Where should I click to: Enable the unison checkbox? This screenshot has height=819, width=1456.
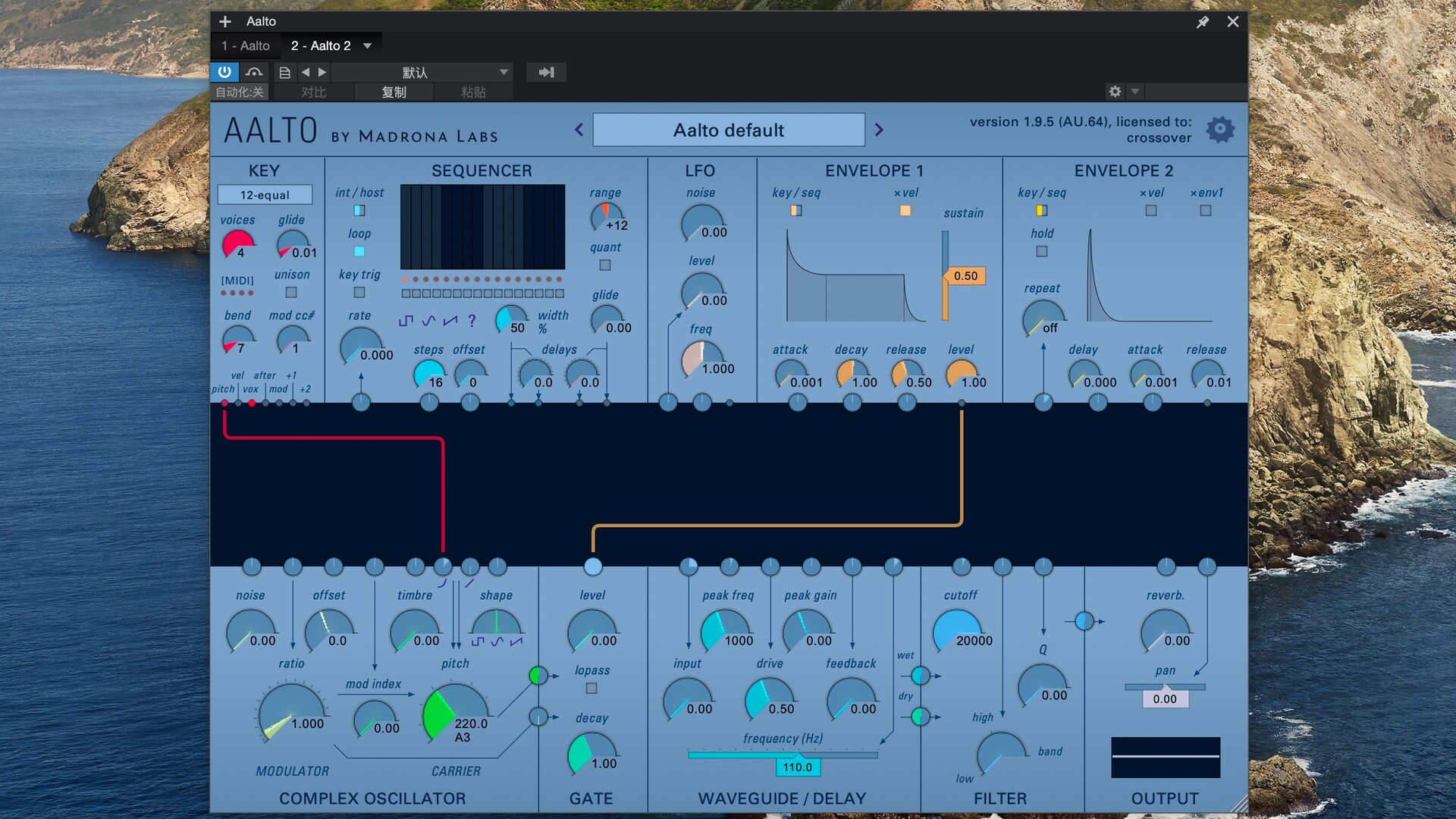coord(291,293)
